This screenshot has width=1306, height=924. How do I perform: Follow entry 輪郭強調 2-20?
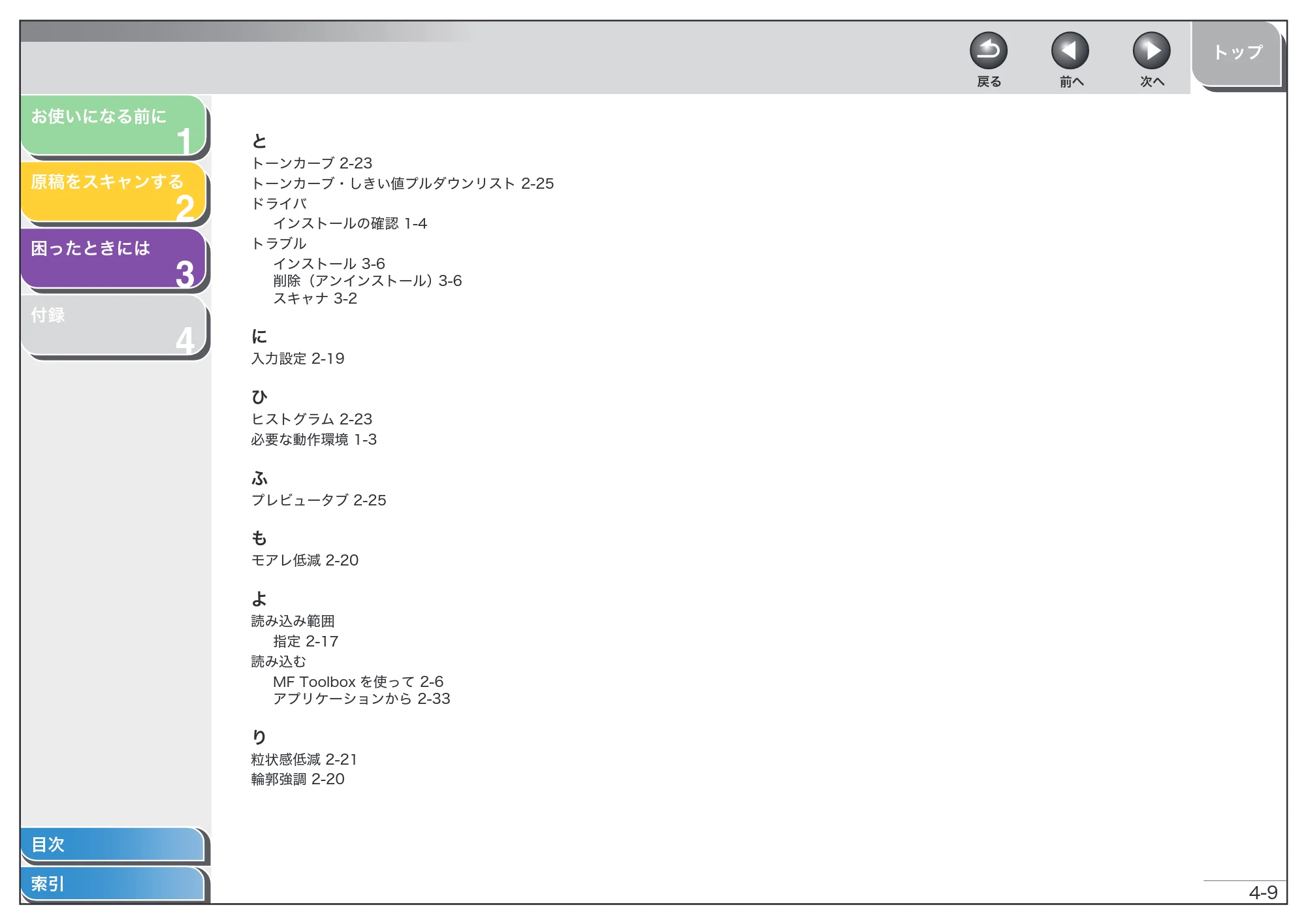click(298, 779)
